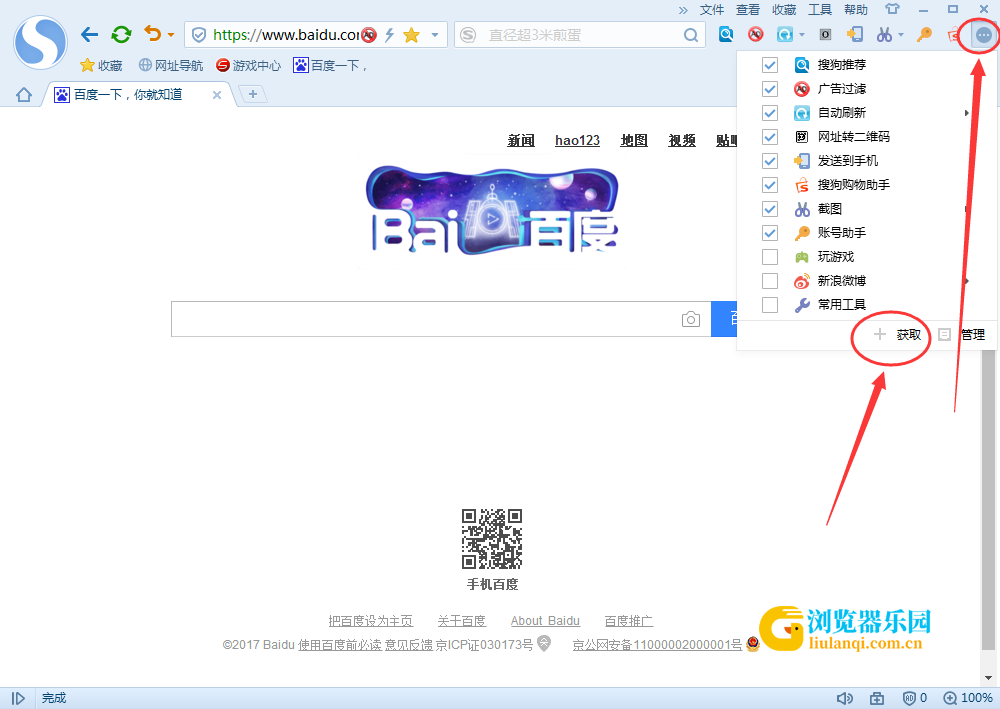
Task: Click 获取 to get more extensions
Action: pos(897,335)
